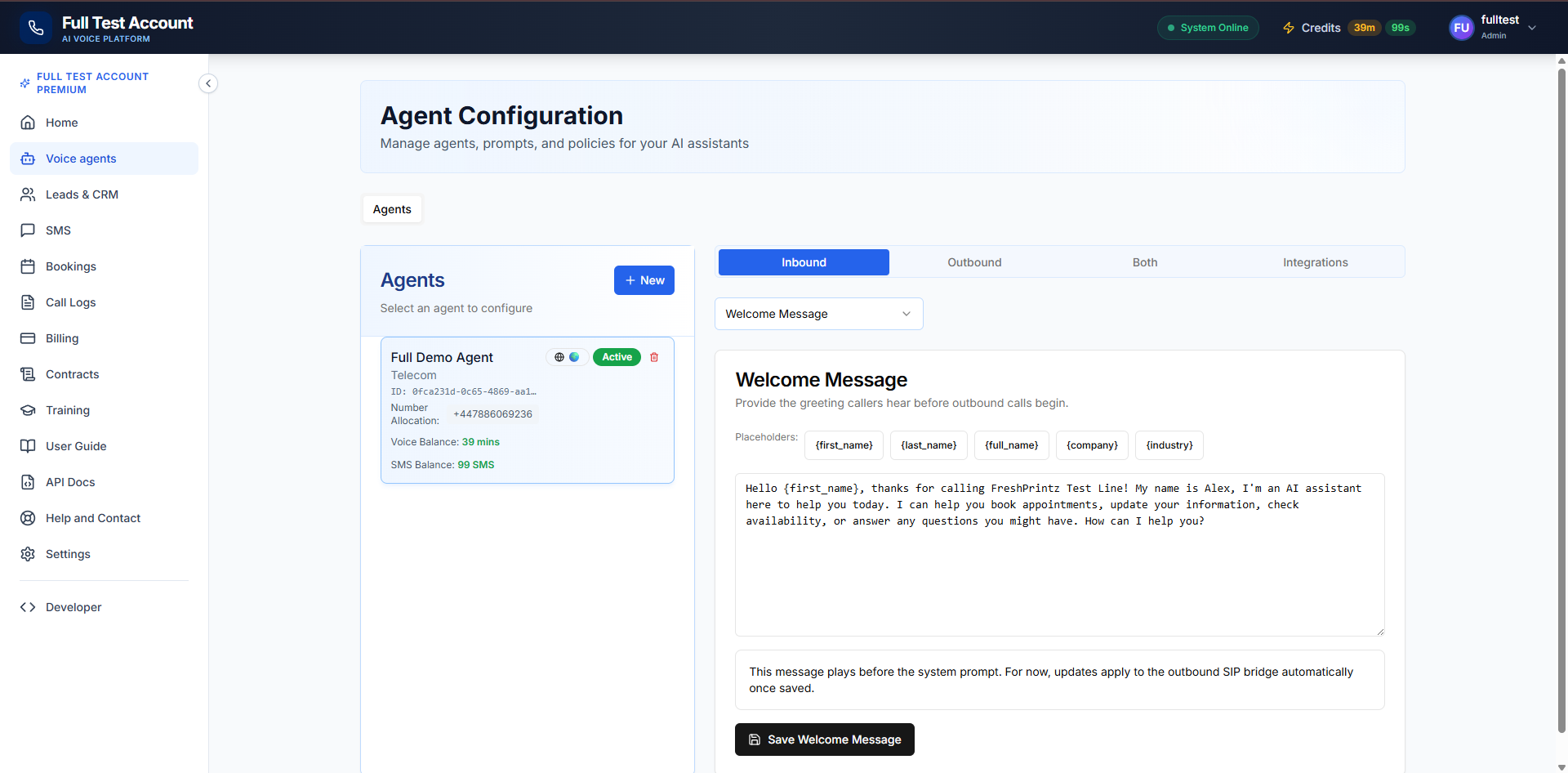Switch to the Integrations tab
Image resolution: width=1568 pixels, height=773 pixels.
pyautogui.click(x=1315, y=262)
